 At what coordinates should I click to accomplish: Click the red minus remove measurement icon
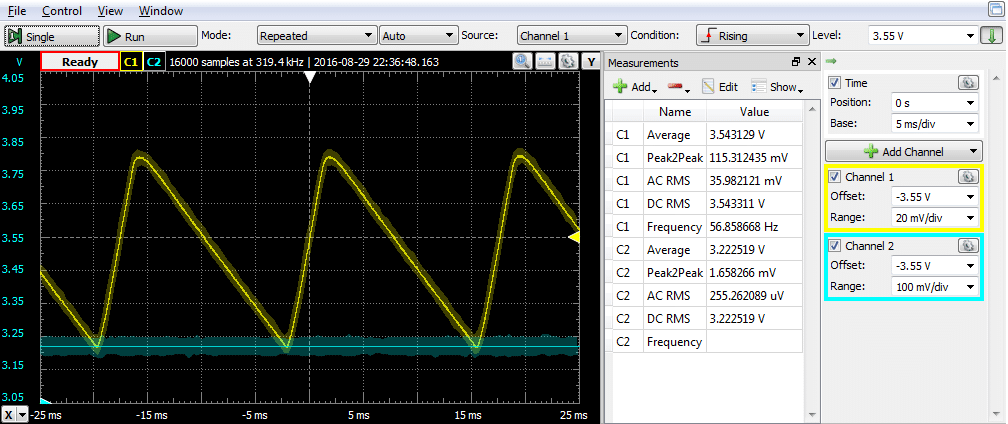[674, 85]
